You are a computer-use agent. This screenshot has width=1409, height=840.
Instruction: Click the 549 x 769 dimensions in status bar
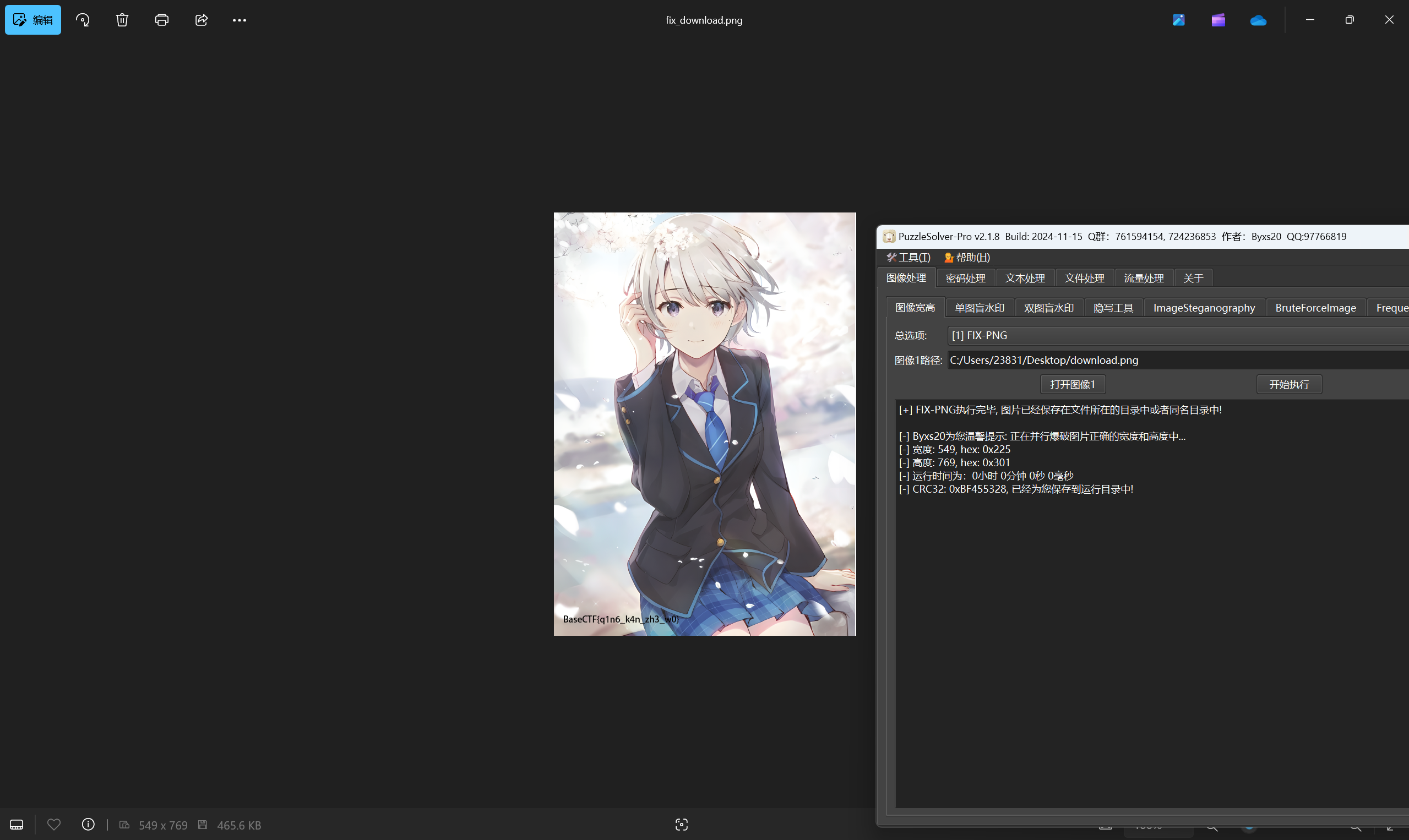tap(163, 825)
